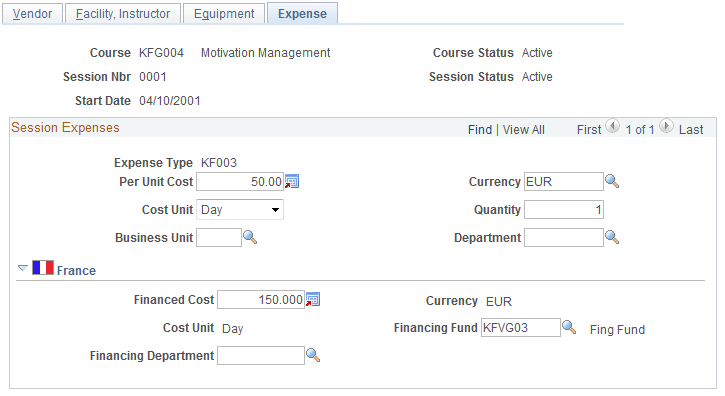Image resolution: width=725 pixels, height=396 pixels.
Task: Click the '1 of 1' row counter
Action: coord(640,130)
